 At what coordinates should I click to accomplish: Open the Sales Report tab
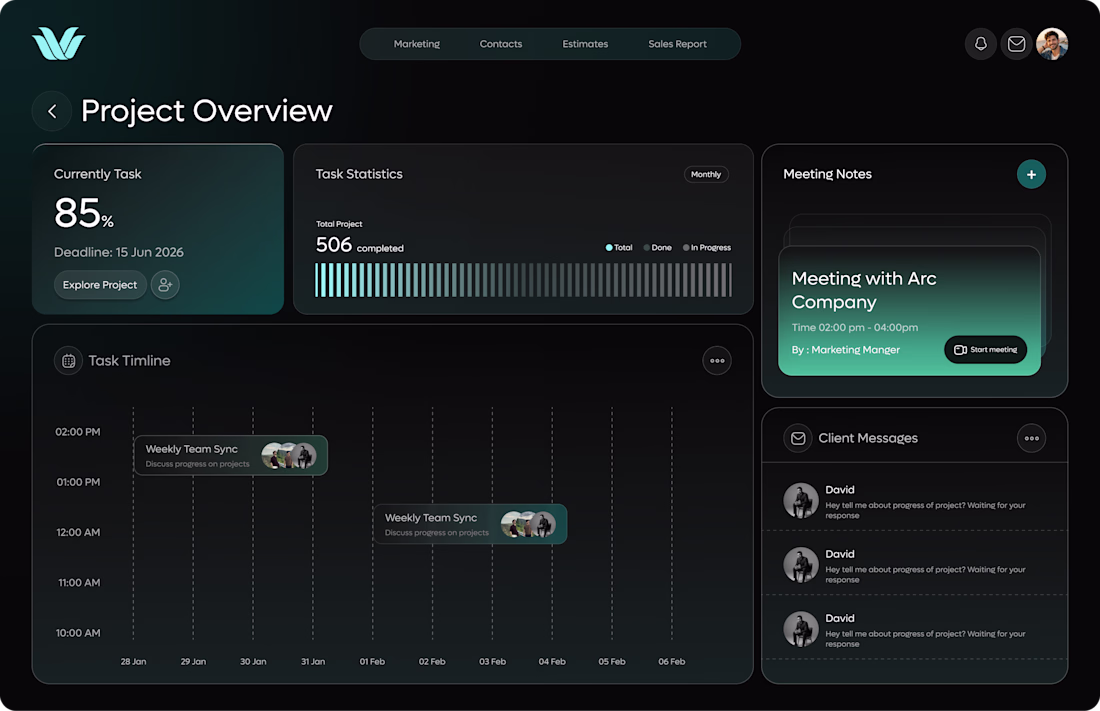[x=677, y=44]
